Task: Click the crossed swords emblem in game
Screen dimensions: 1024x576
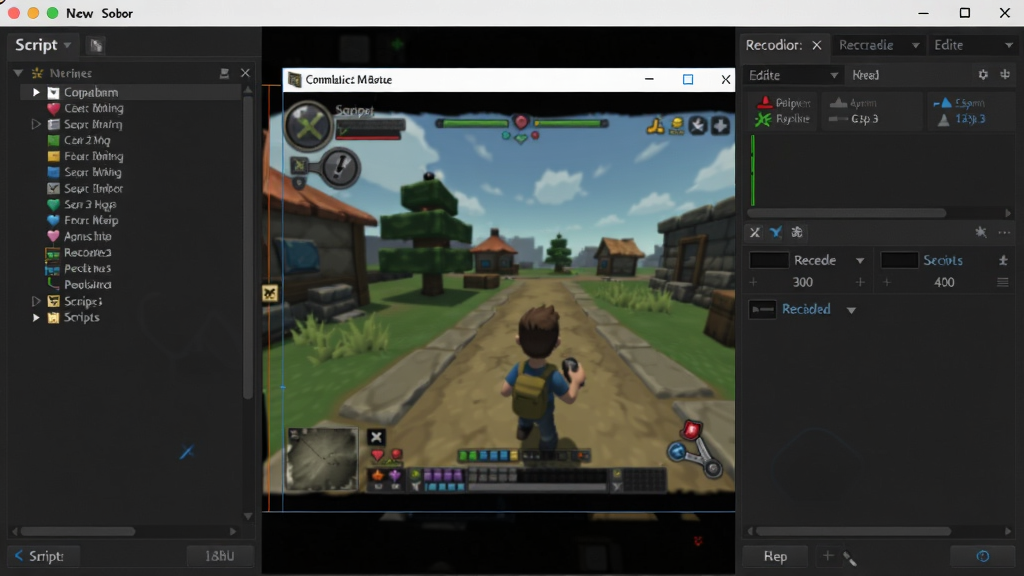Action: 308,126
